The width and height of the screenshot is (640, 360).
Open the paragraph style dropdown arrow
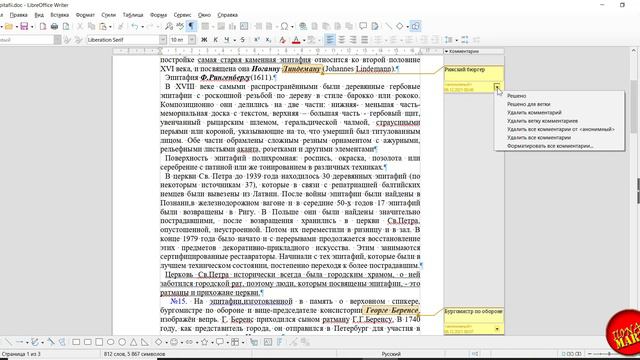[57, 40]
